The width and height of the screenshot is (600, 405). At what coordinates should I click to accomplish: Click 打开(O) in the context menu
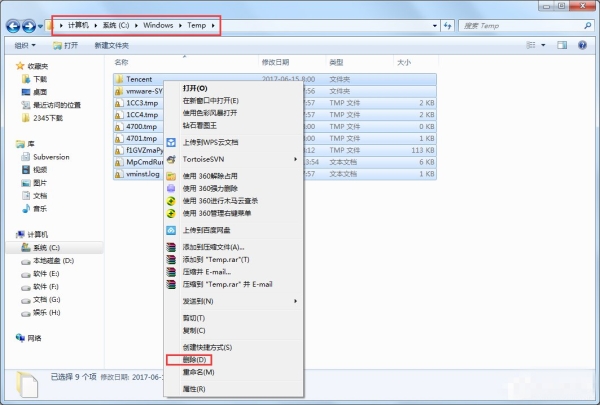234,88
